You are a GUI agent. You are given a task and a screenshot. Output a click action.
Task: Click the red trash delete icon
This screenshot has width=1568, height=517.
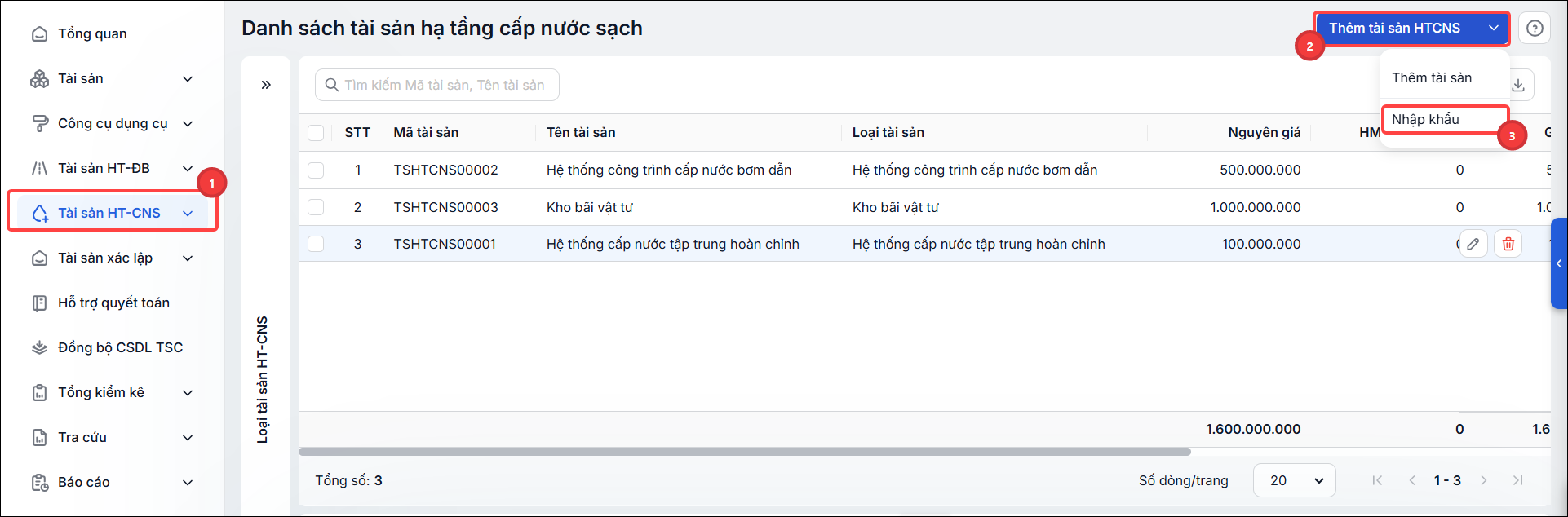point(1508,244)
